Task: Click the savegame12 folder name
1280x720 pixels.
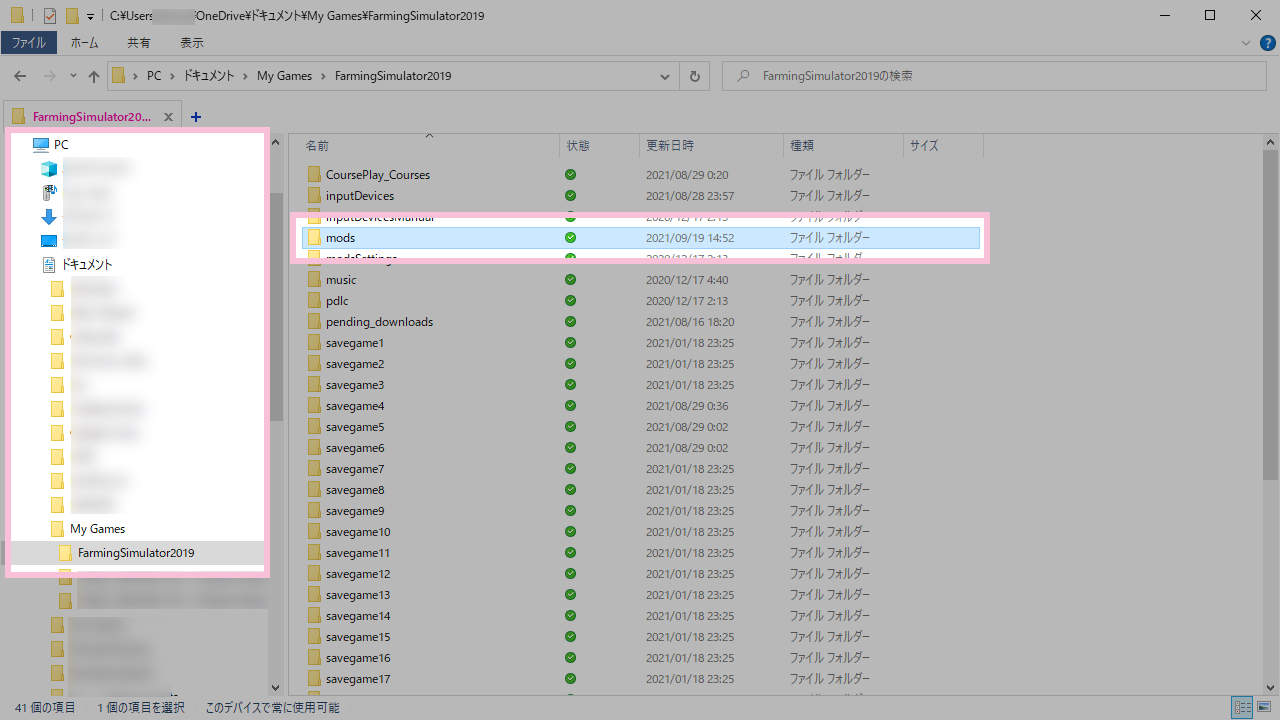Action: tap(358, 574)
